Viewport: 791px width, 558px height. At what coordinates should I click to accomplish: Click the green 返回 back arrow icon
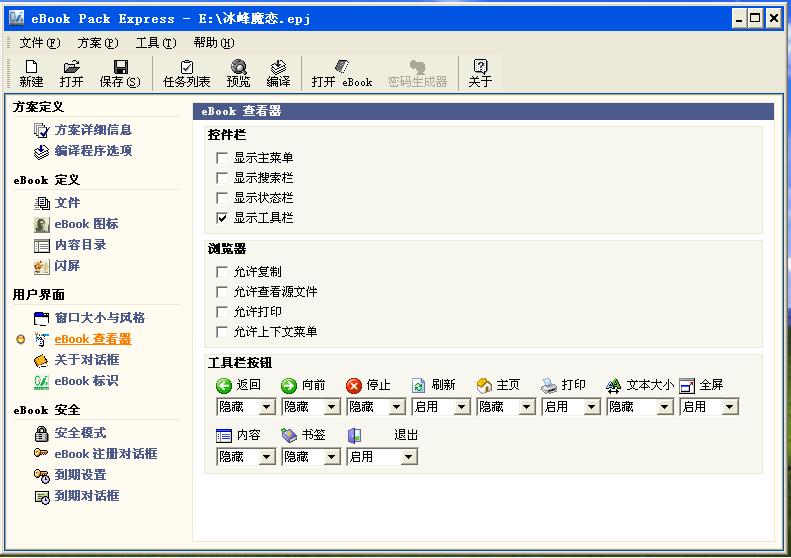pos(223,386)
